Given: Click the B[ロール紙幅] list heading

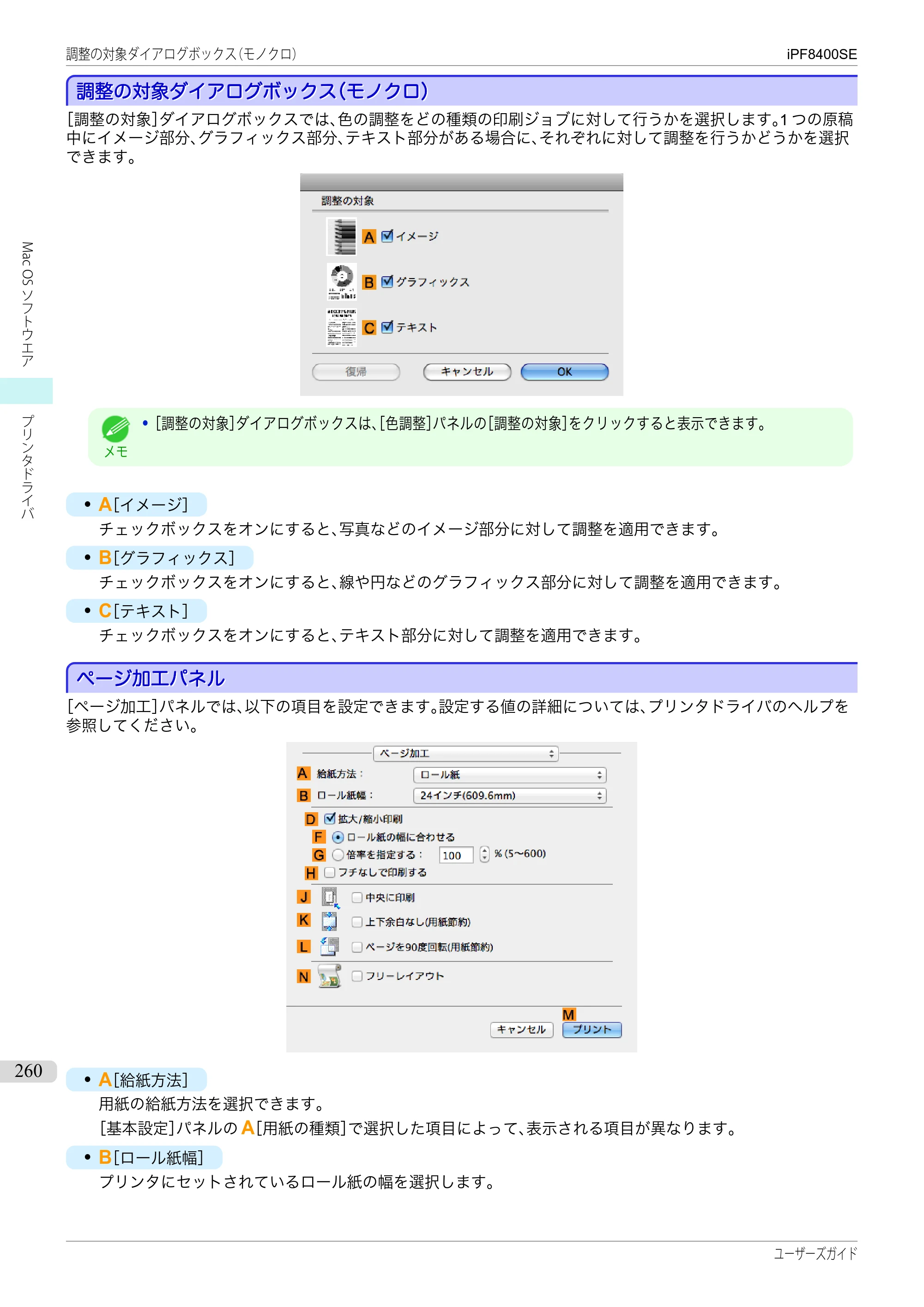Looking at the screenshot, I should (x=145, y=1158).
